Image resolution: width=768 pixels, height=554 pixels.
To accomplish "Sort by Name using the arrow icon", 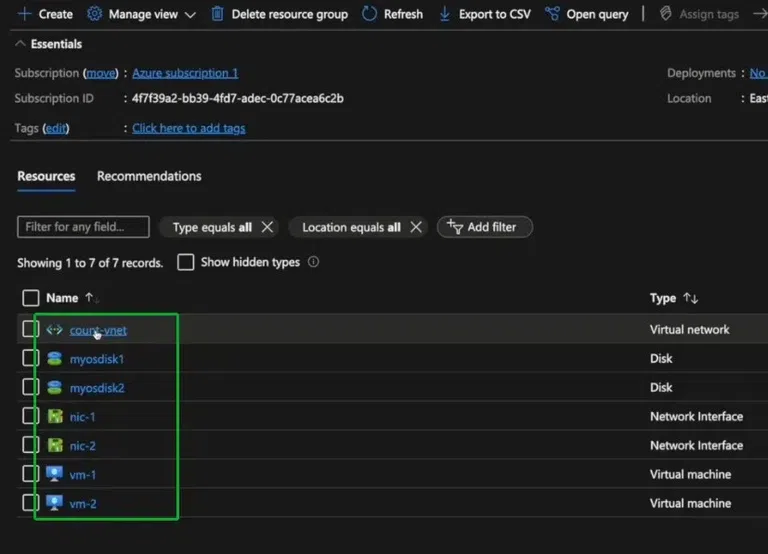I will tap(91, 297).
